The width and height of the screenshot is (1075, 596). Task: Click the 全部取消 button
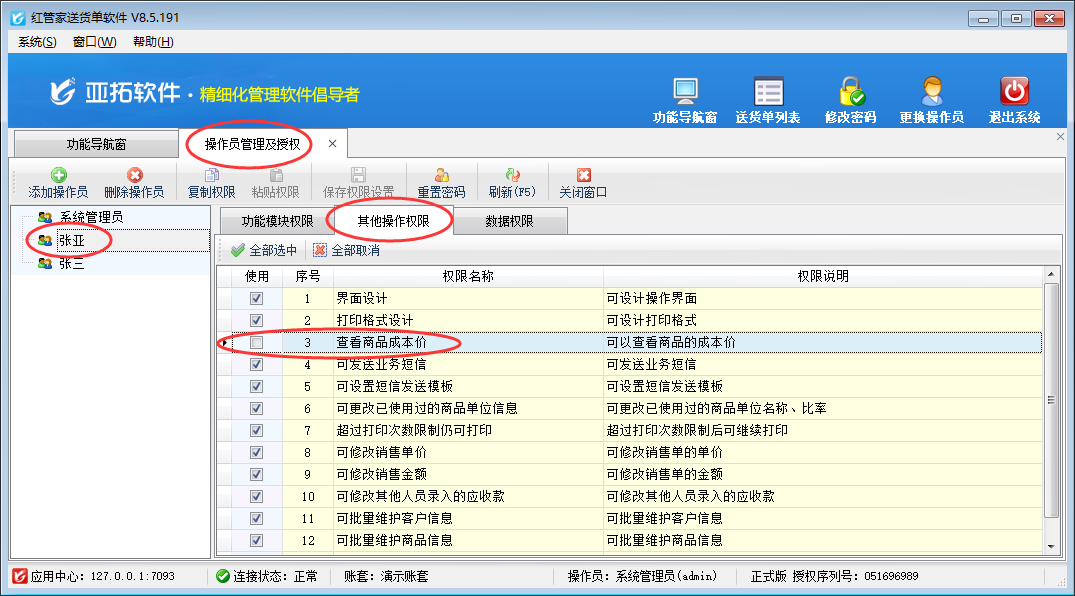click(x=346, y=251)
